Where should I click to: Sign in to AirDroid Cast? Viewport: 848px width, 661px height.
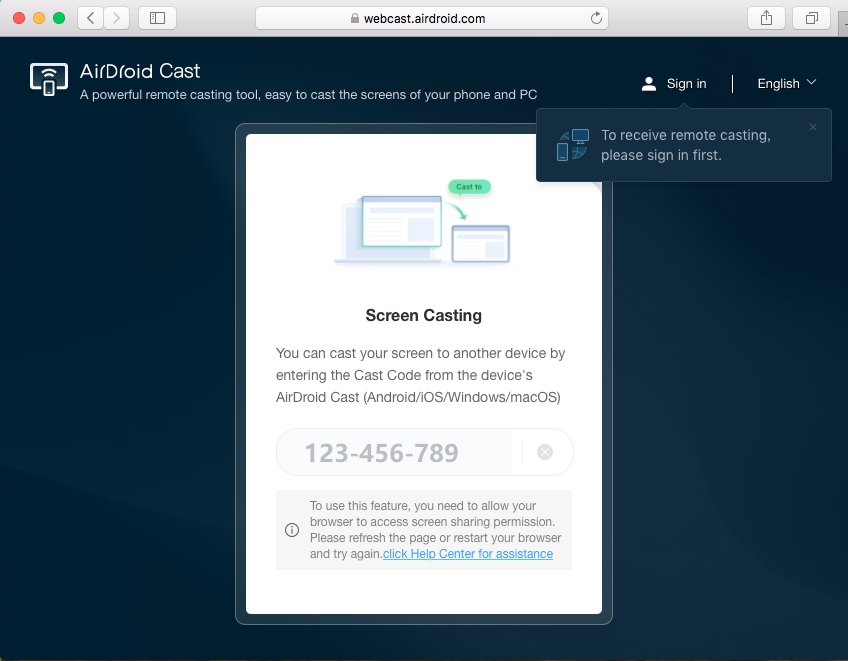pyautogui.click(x=686, y=83)
